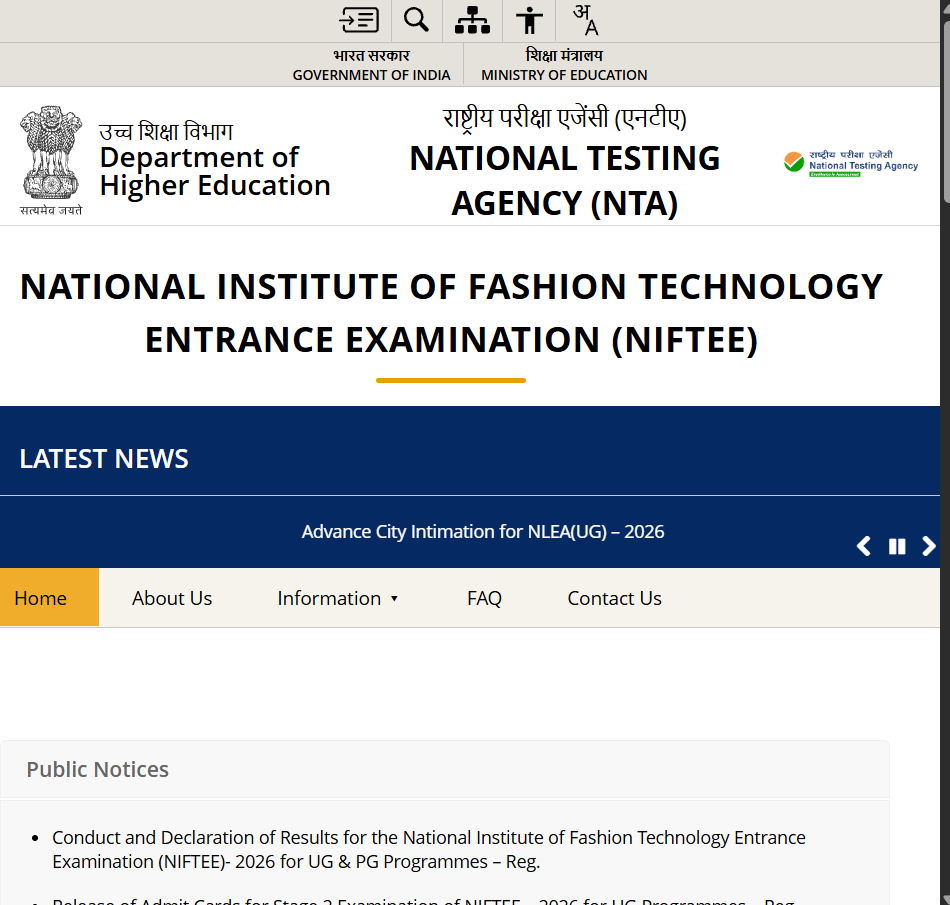Open Conduct and Declaration of Results notice
The height and width of the screenshot is (905, 950).
click(429, 849)
